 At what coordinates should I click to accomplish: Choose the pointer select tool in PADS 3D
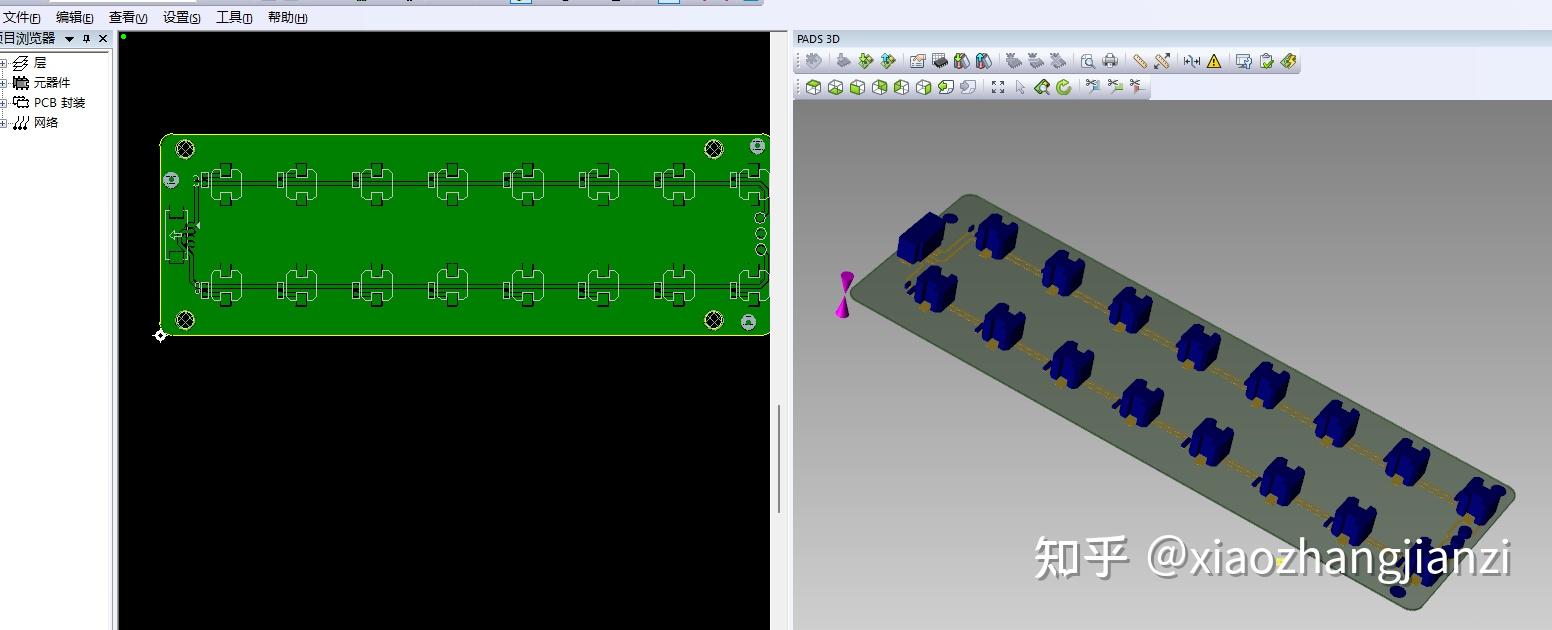1019,87
